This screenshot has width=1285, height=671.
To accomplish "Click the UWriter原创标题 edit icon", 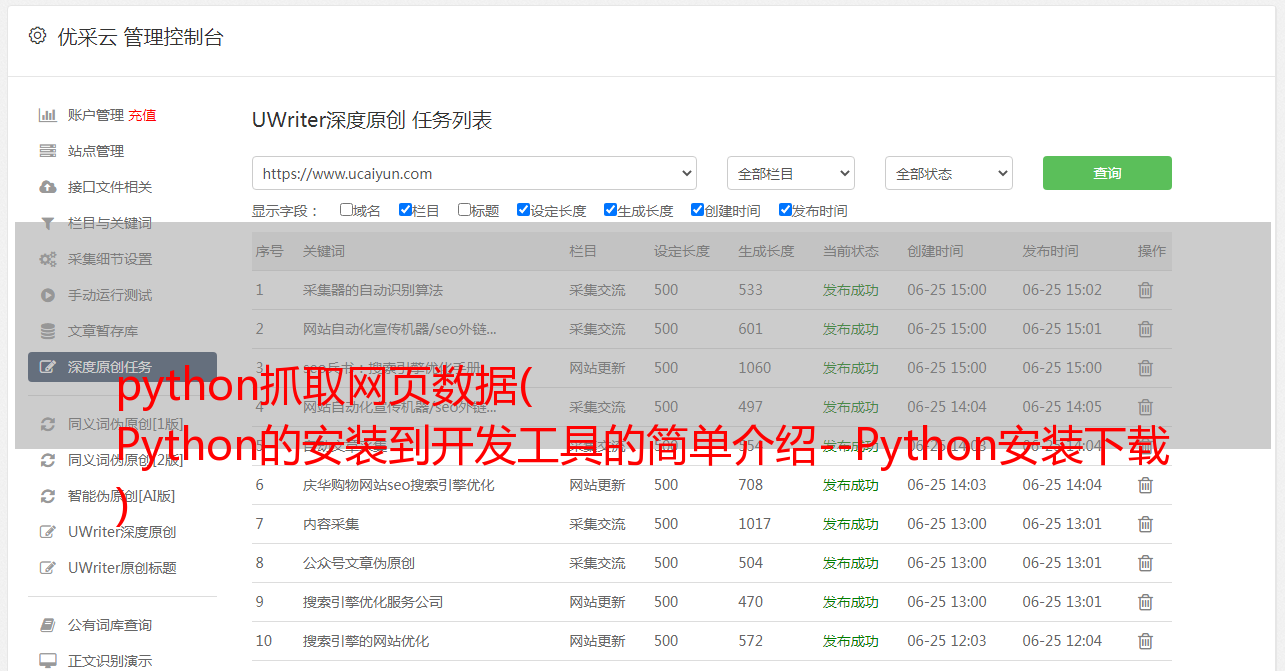I will [47, 568].
